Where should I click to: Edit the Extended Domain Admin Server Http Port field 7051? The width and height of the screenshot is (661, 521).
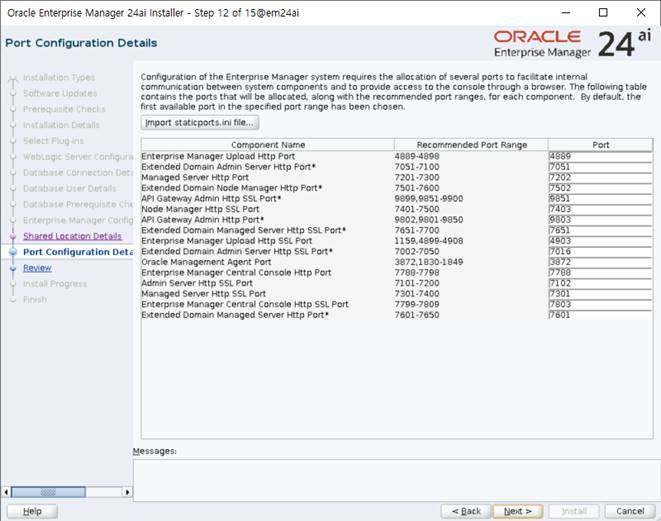[600, 167]
